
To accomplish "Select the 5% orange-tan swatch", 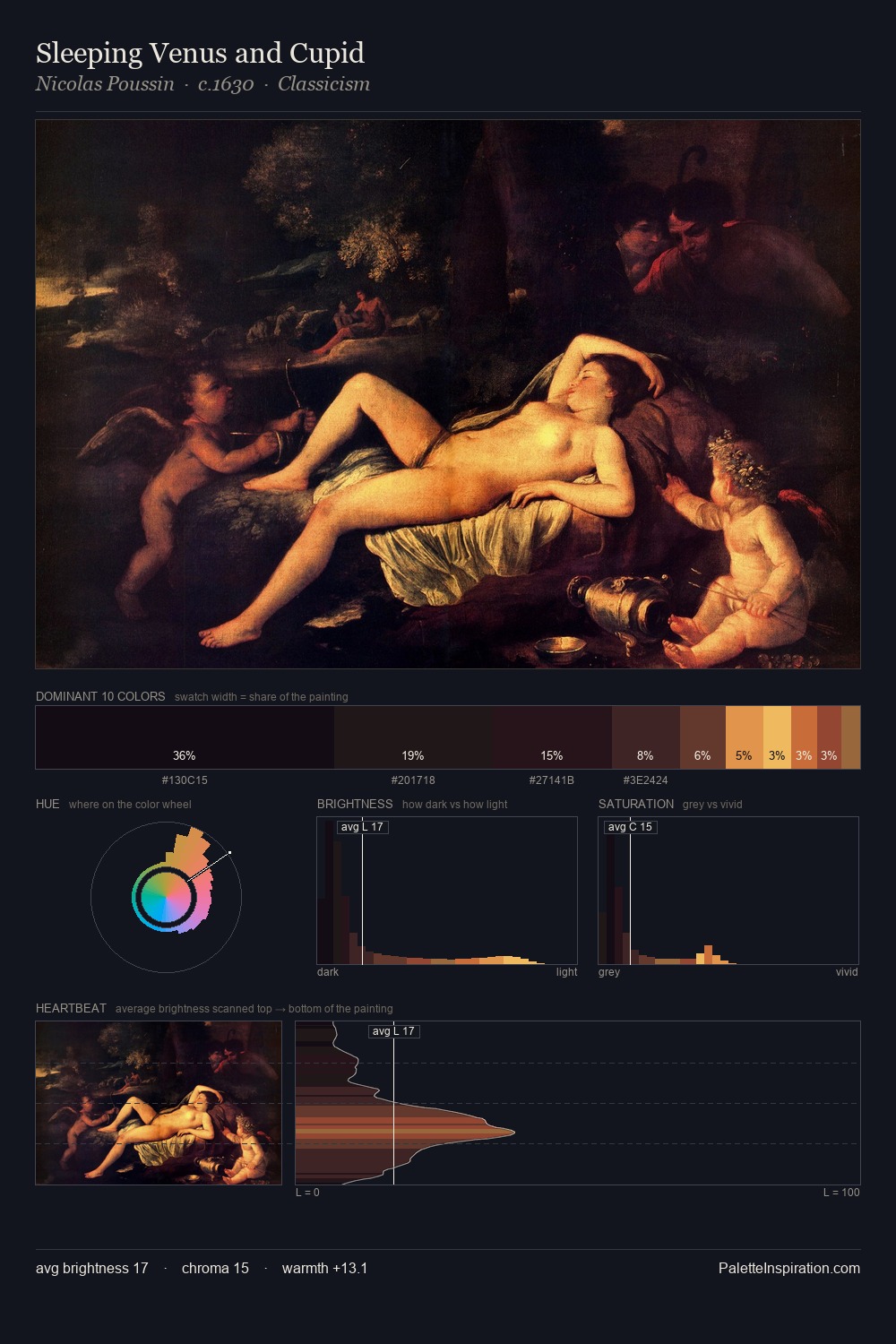I will point(745,737).
